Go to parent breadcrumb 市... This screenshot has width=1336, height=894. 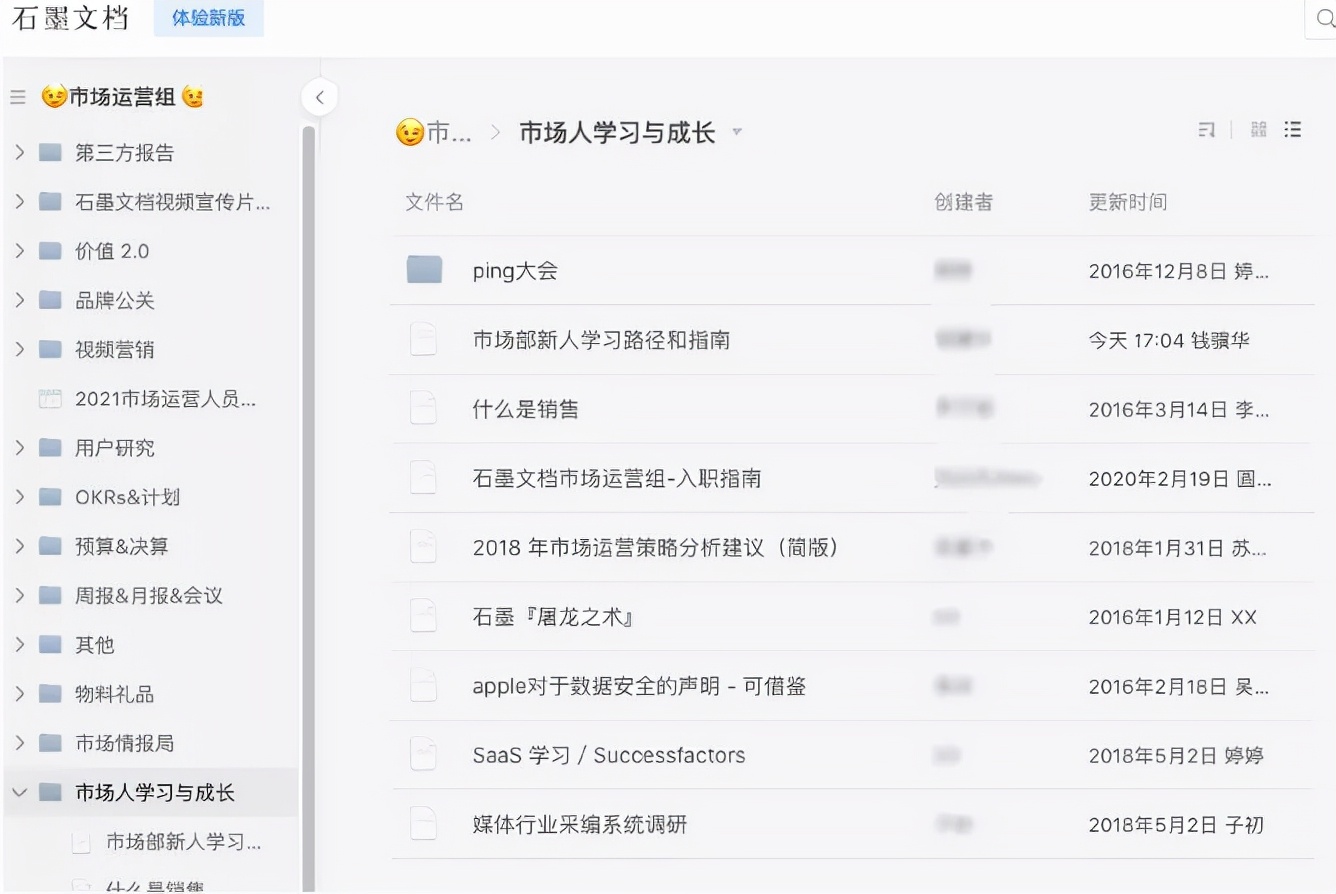click(434, 132)
